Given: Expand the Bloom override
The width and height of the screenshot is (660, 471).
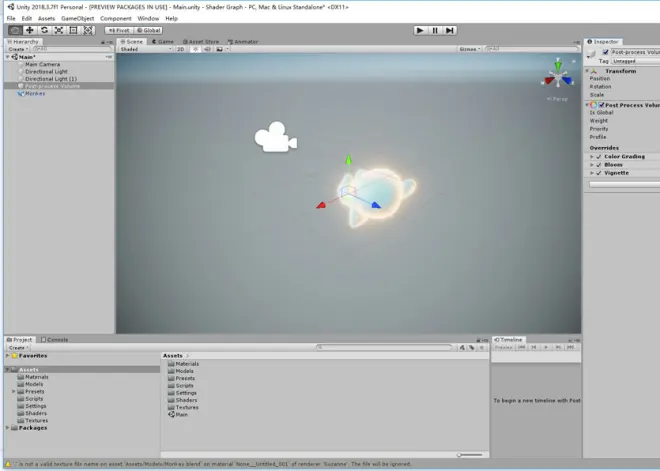Looking at the screenshot, I should click(592, 165).
